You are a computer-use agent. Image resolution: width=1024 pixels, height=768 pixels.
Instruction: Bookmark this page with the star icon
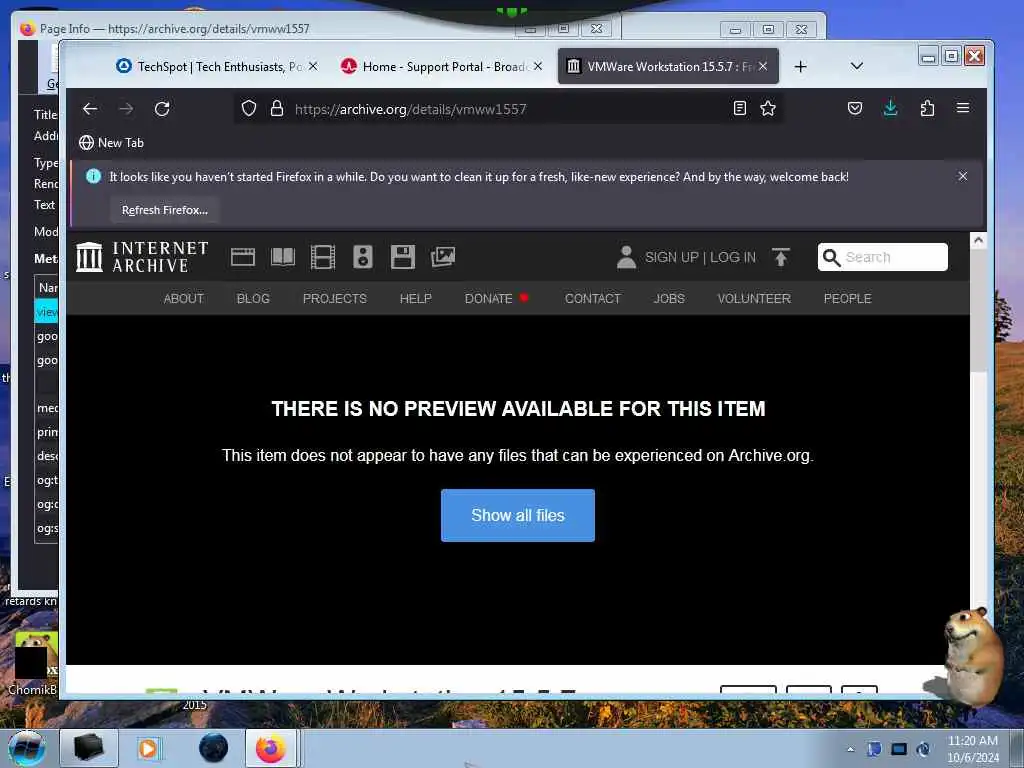tap(768, 108)
